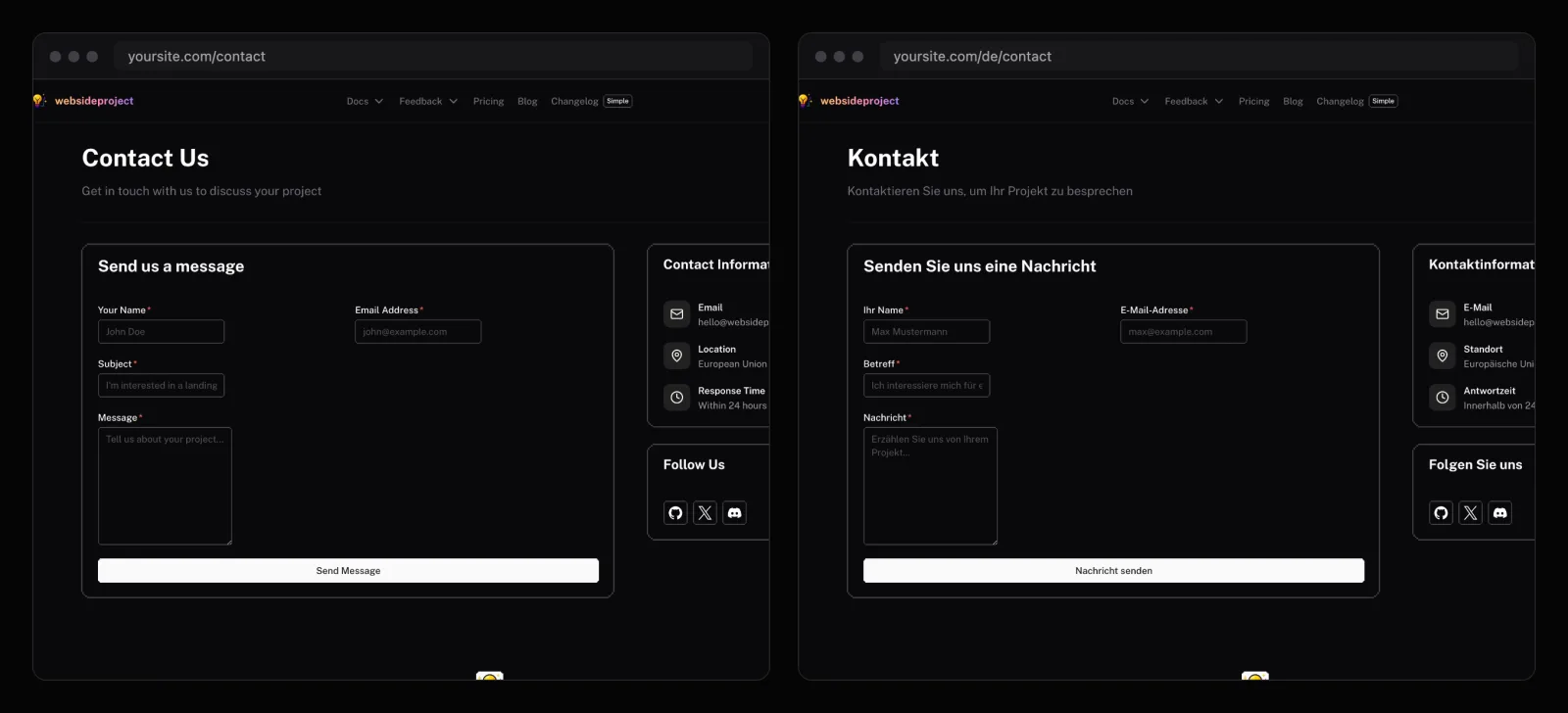This screenshot has width=1568, height=713.
Task: Open X icon in English Follow Us card
Action: pos(705,513)
